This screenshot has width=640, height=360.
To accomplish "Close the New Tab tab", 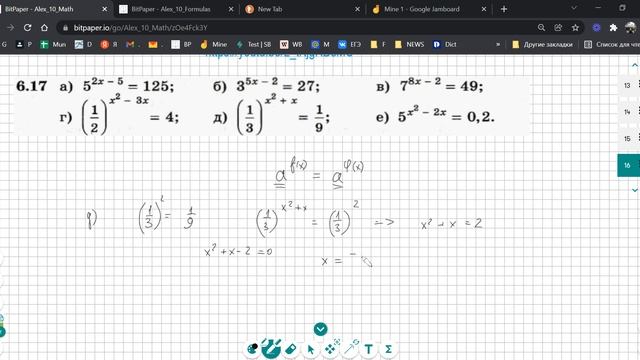I will (358, 9).
